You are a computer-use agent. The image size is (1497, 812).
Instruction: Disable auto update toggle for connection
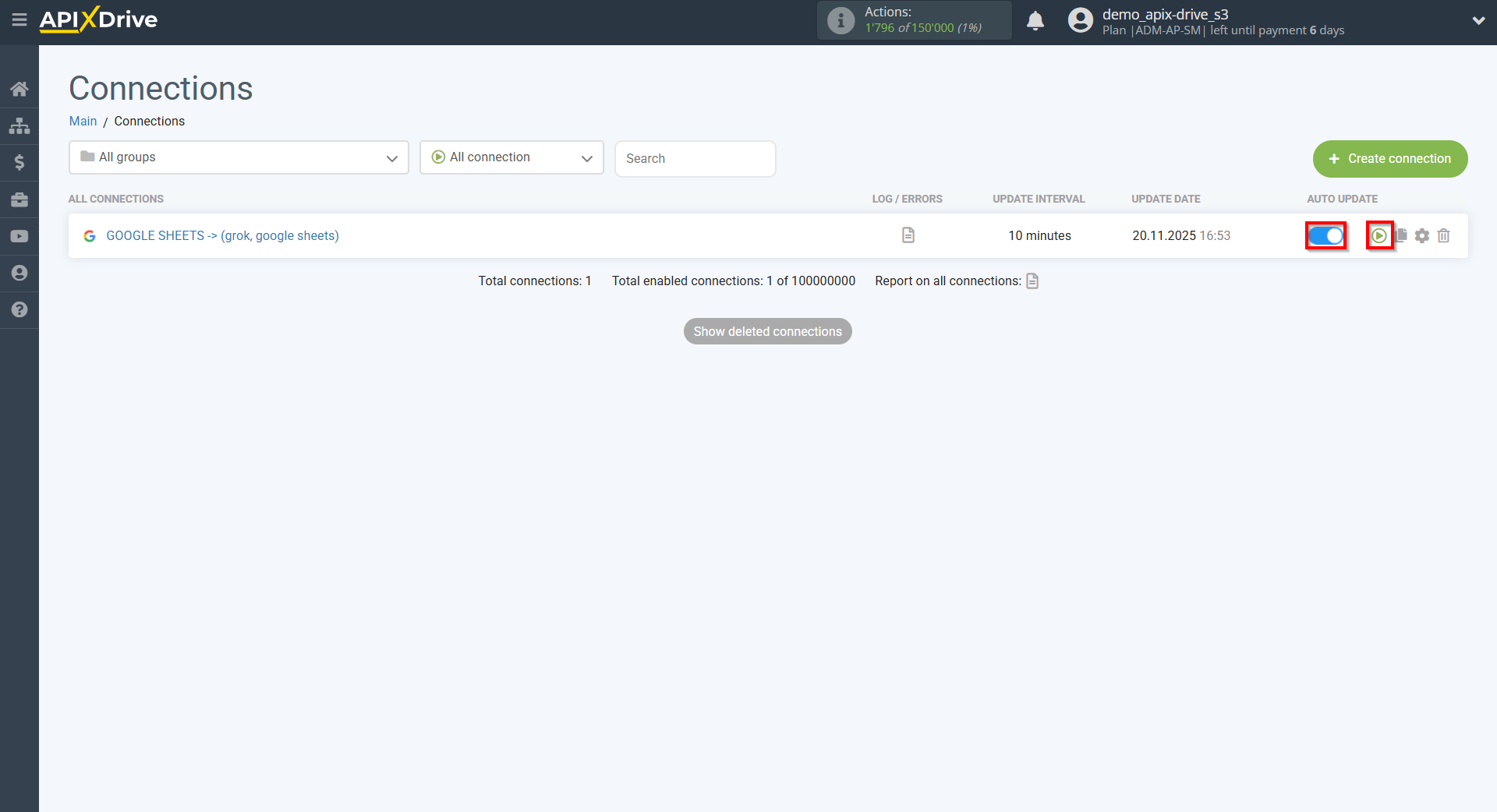(1325, 235)
